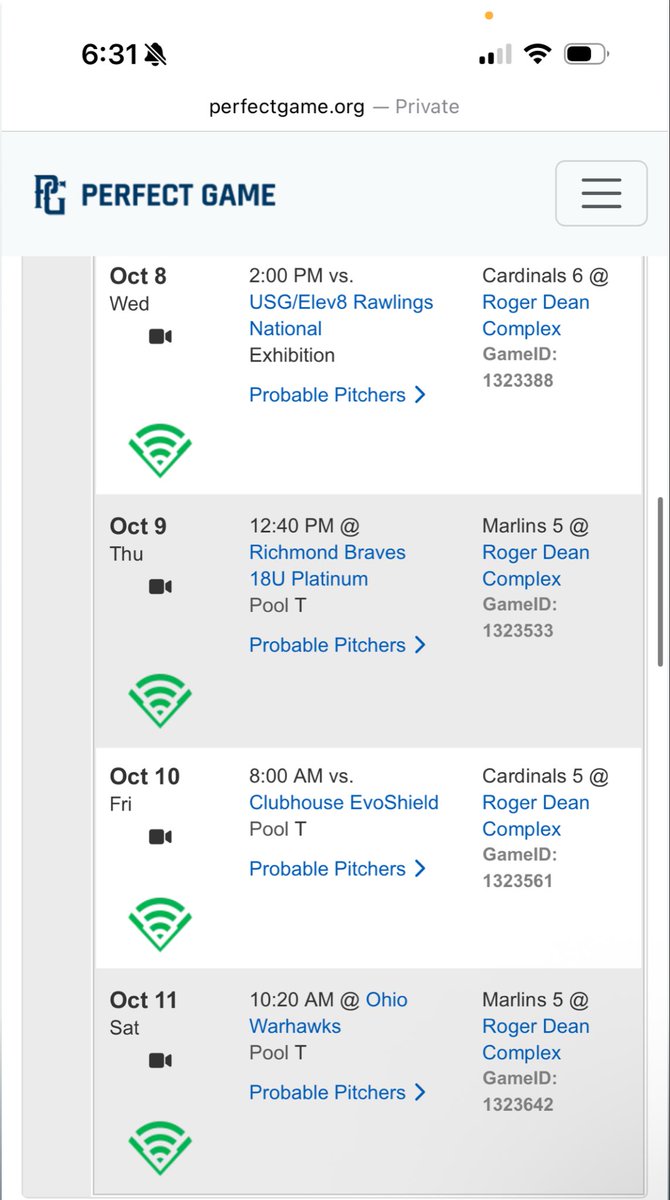Expand Probable Pitchers for Oct 11 game
The image size is (670, 1200).
coord(338,1093)
